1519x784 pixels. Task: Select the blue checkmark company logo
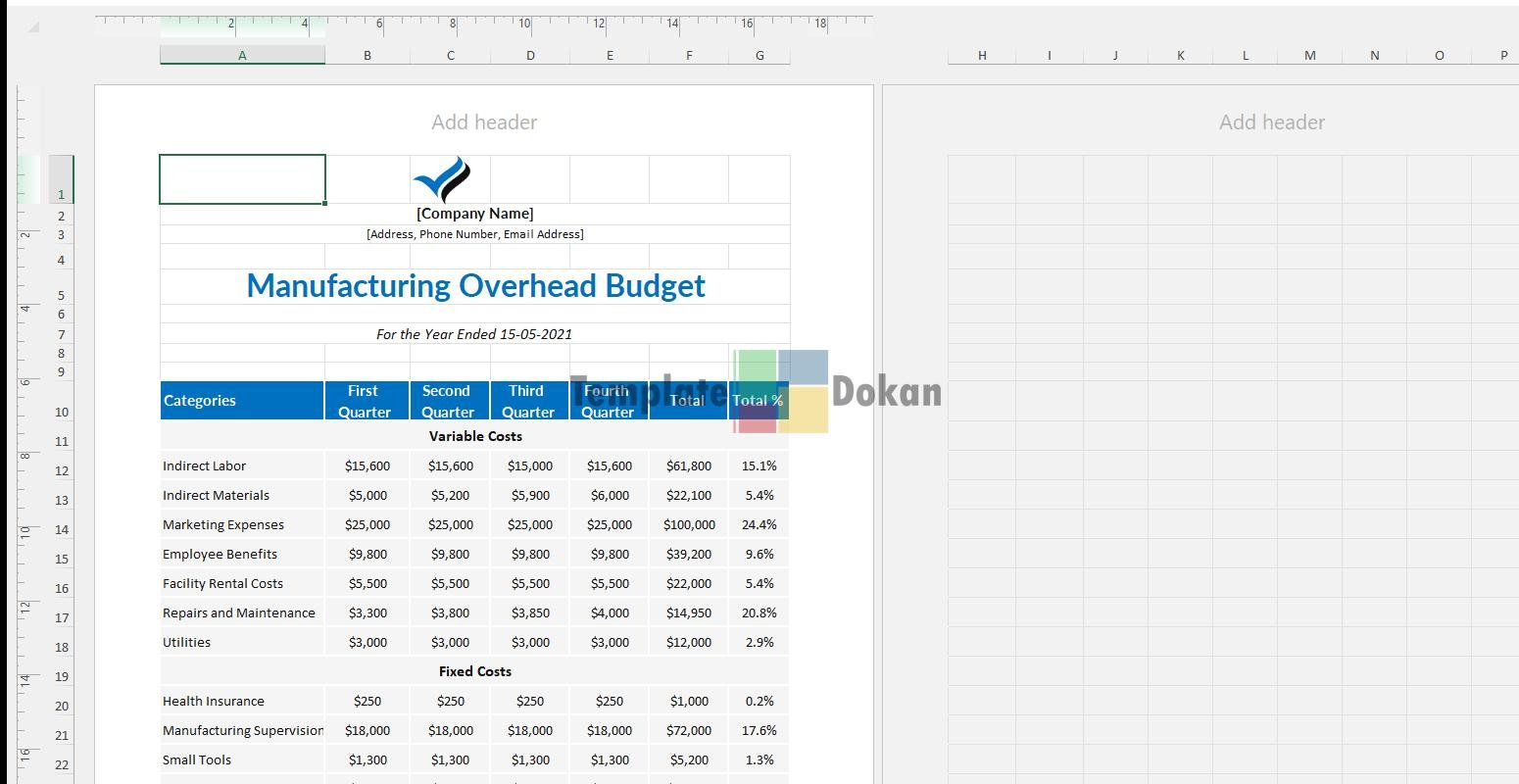tap(442, 179)
